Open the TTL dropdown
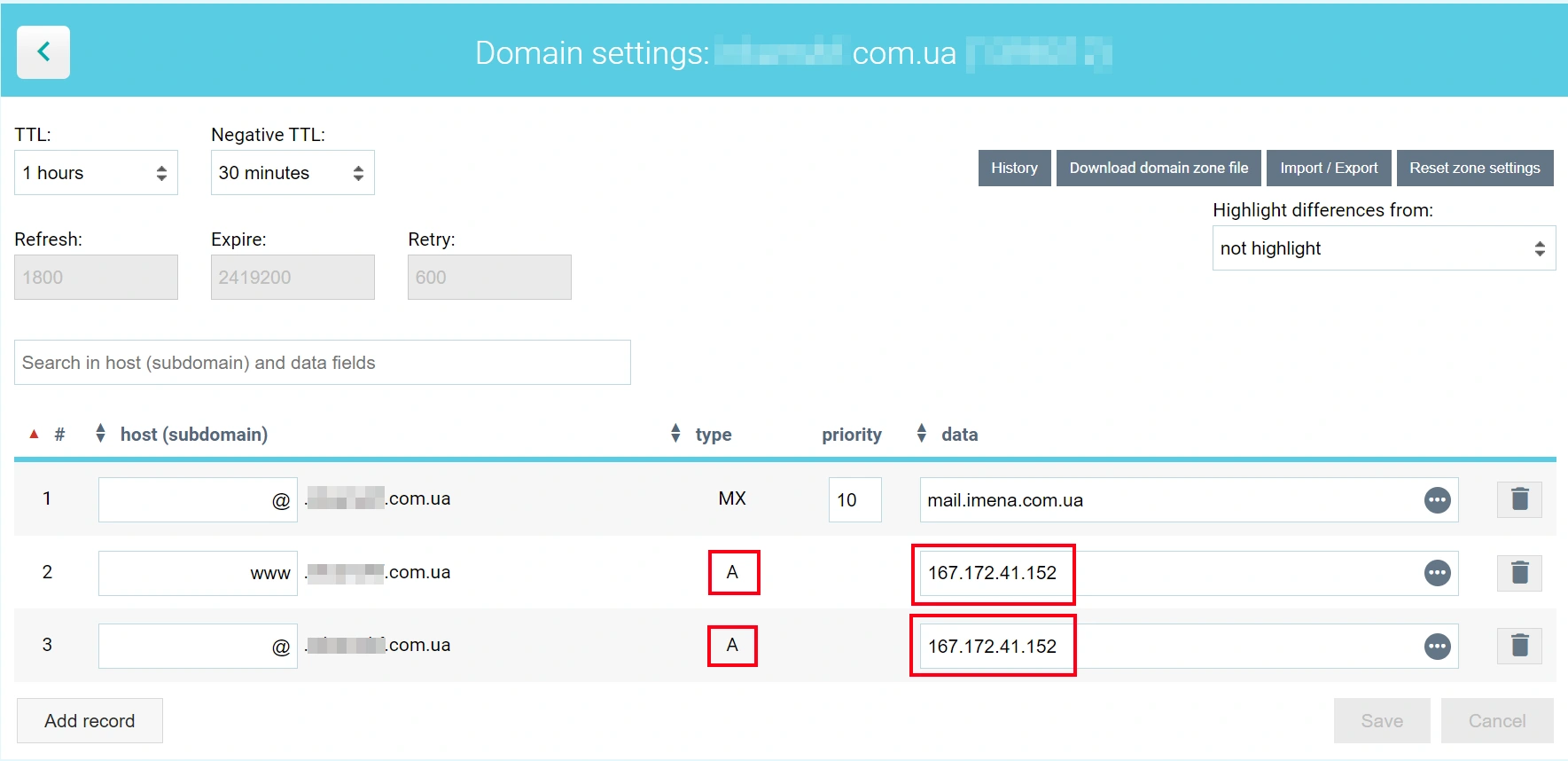This screenshot has height=761, width=1568. [x=96, y=173]
